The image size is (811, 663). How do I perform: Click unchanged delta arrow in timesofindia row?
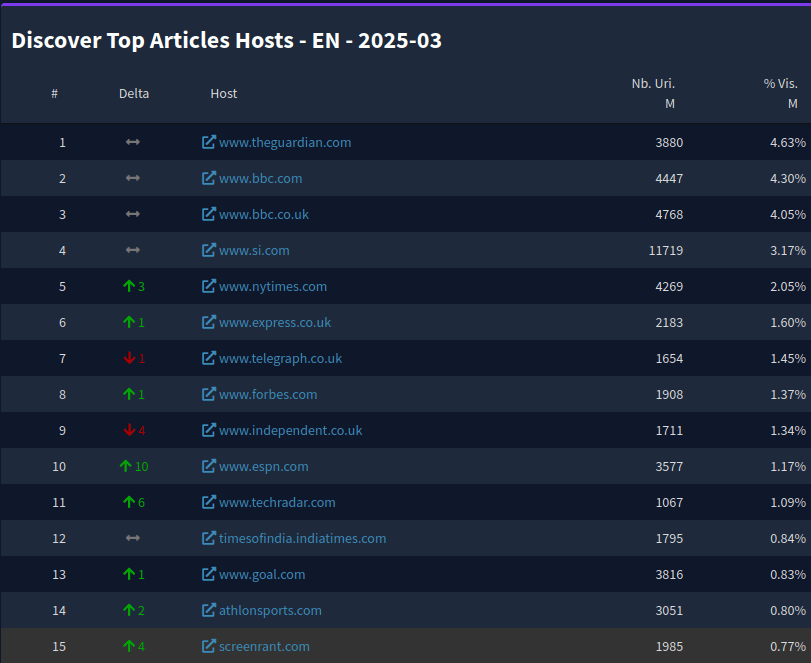coord(133,538)
